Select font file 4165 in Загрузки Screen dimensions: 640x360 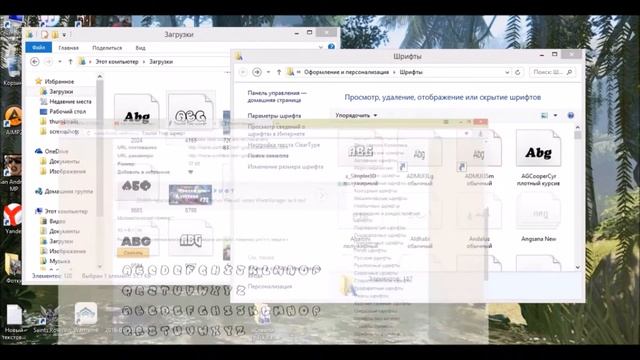click(x=191, y=117)
